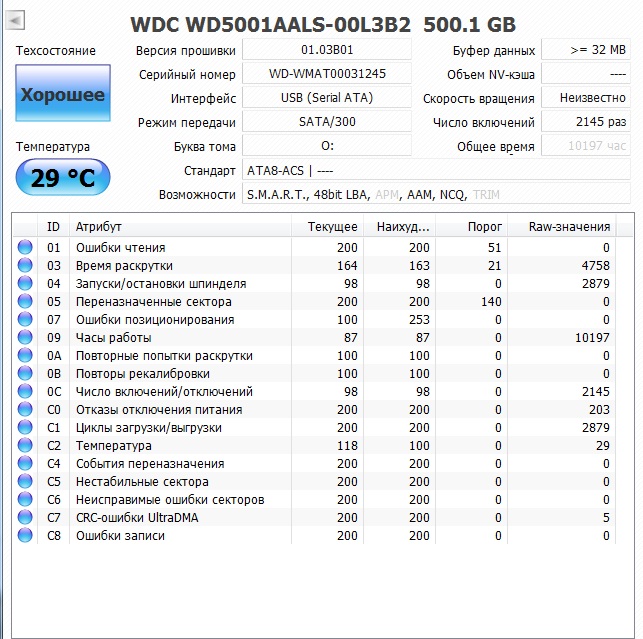The width and height of the screenshot is (643, 639).
Task: Click the status orb for C2 Температура
Action: [25, 445]
